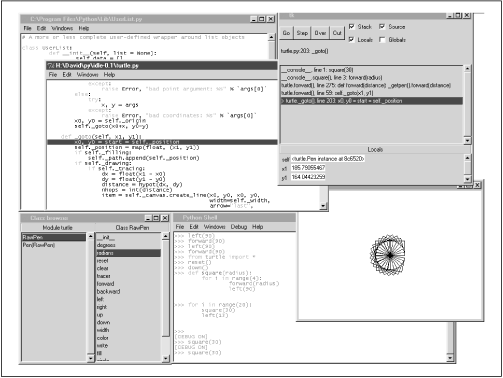Enable the Globals checkbox

[382, 40]
